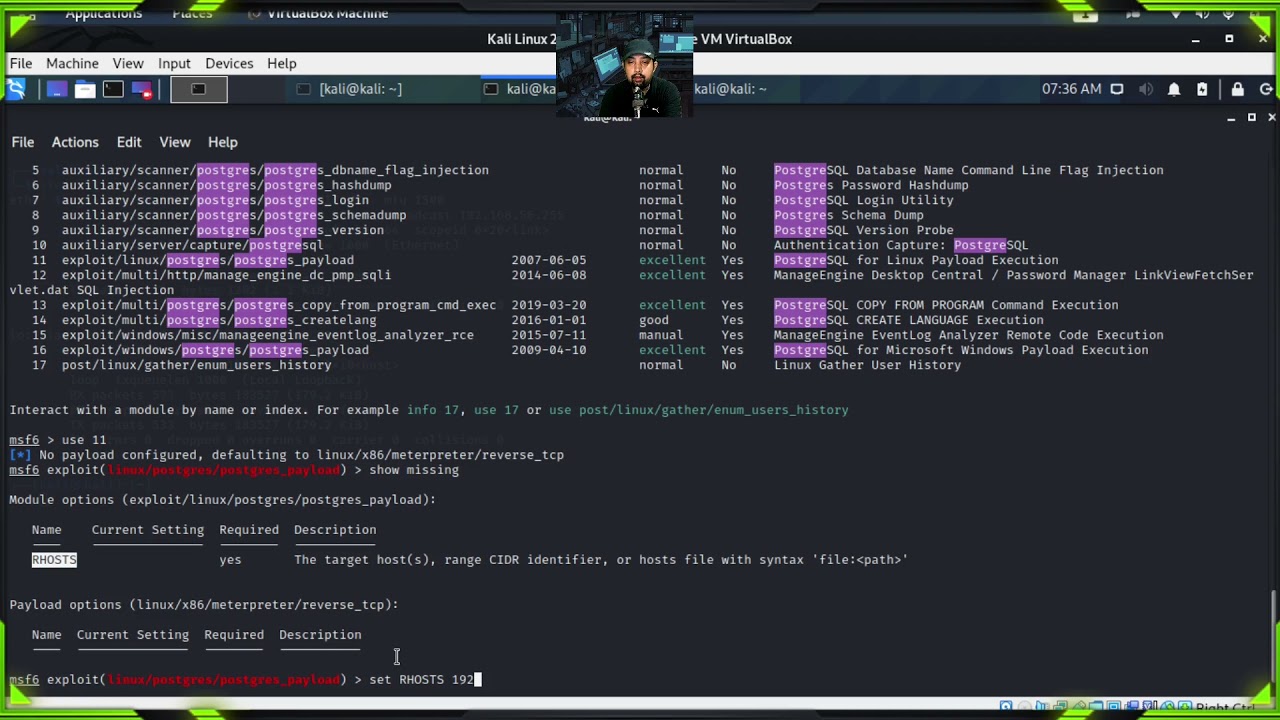The height and width of the screenshot is (720, 1280).
Task: Lock the Kali screen with padlock icon
Action: (x=1238, y=89)
